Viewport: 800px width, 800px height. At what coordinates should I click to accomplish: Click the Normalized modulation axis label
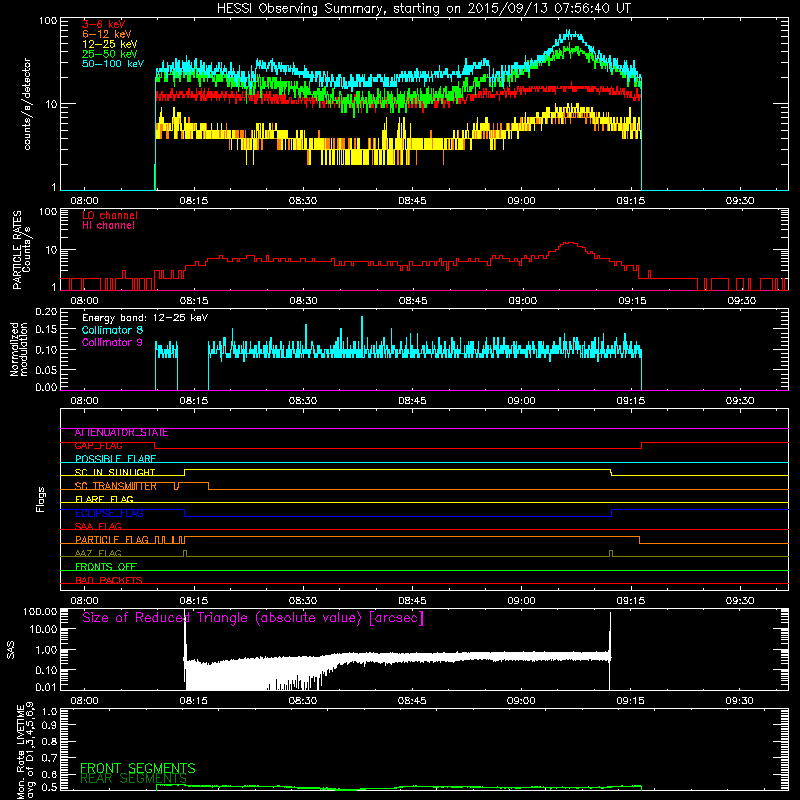21,349
